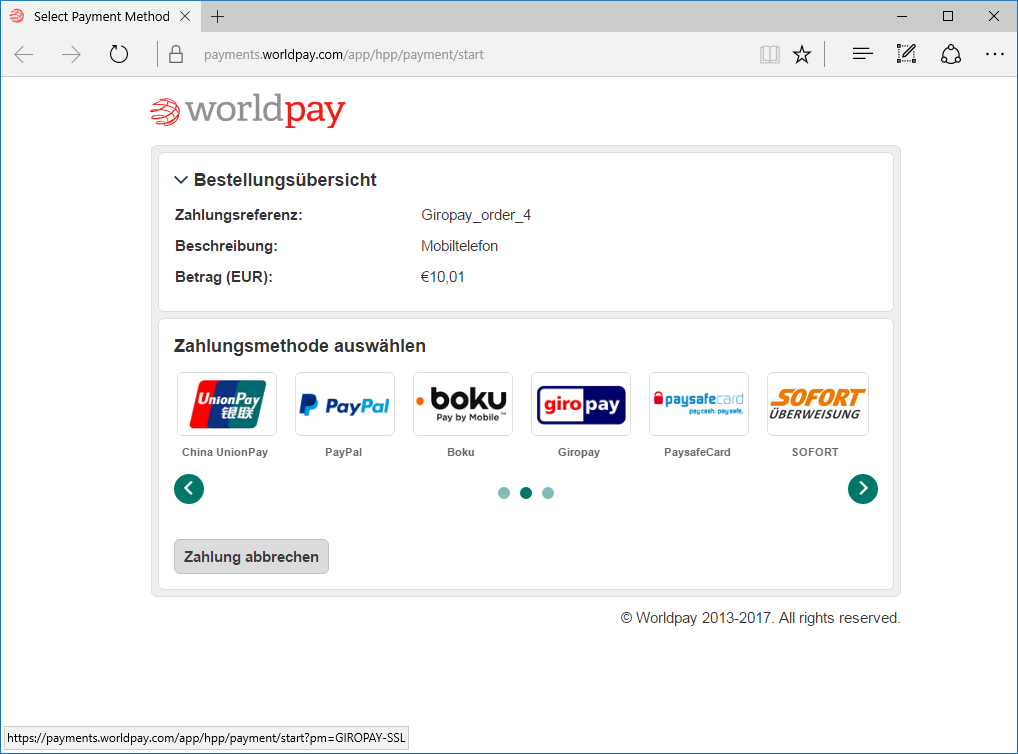The height and width of the screenshot is (754, 1018).
Task: Pick the Boku Pay by Mobile logo
Action: [463, 404]
